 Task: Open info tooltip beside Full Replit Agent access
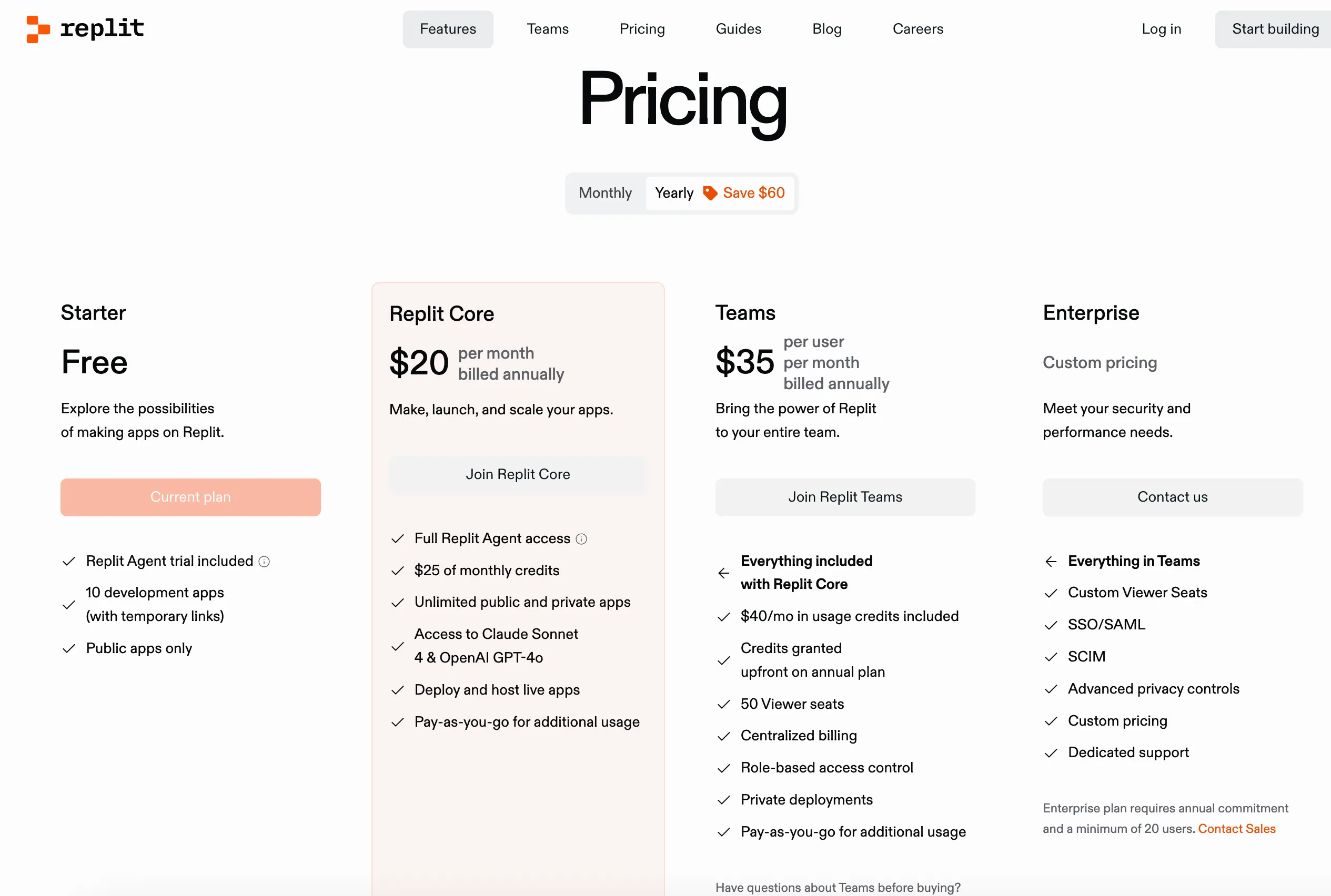click(x=581, y=538)
